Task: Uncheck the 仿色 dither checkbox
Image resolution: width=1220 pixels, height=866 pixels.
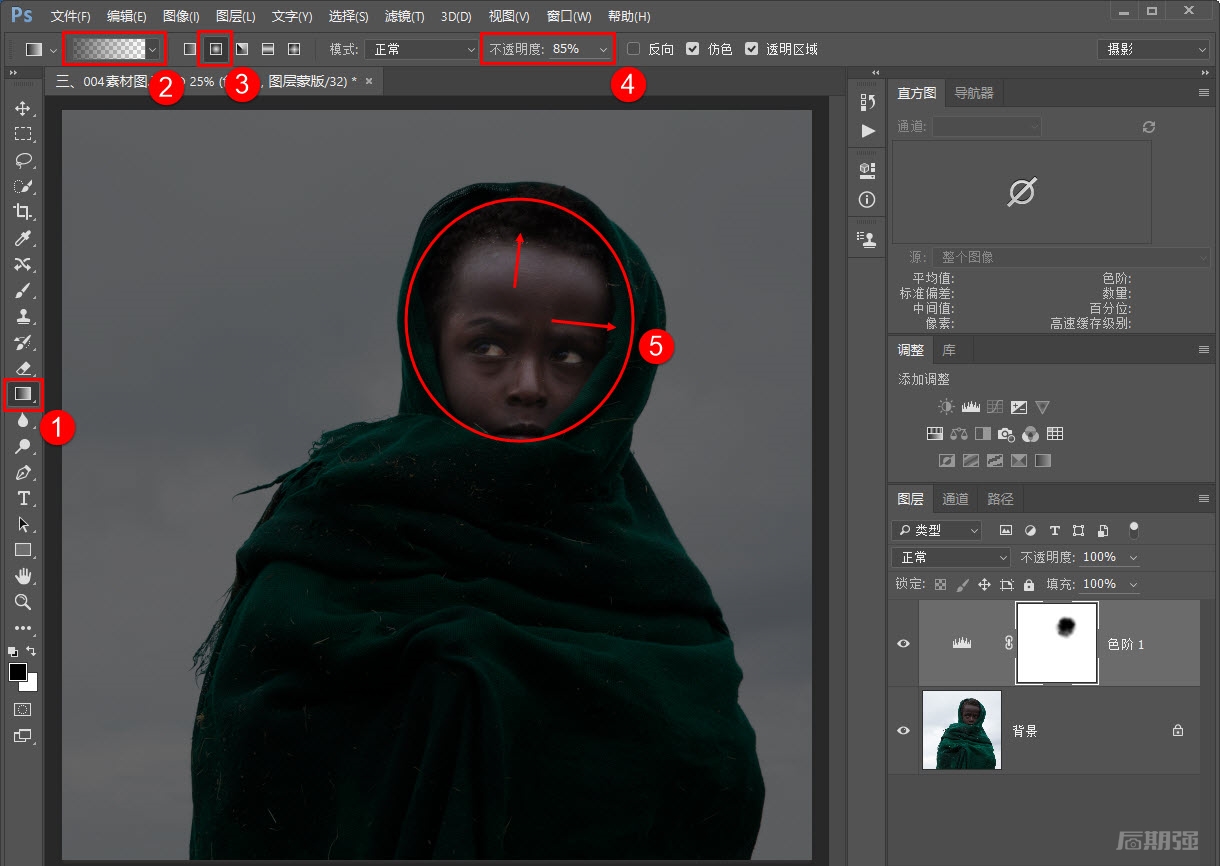Action: 692,49
